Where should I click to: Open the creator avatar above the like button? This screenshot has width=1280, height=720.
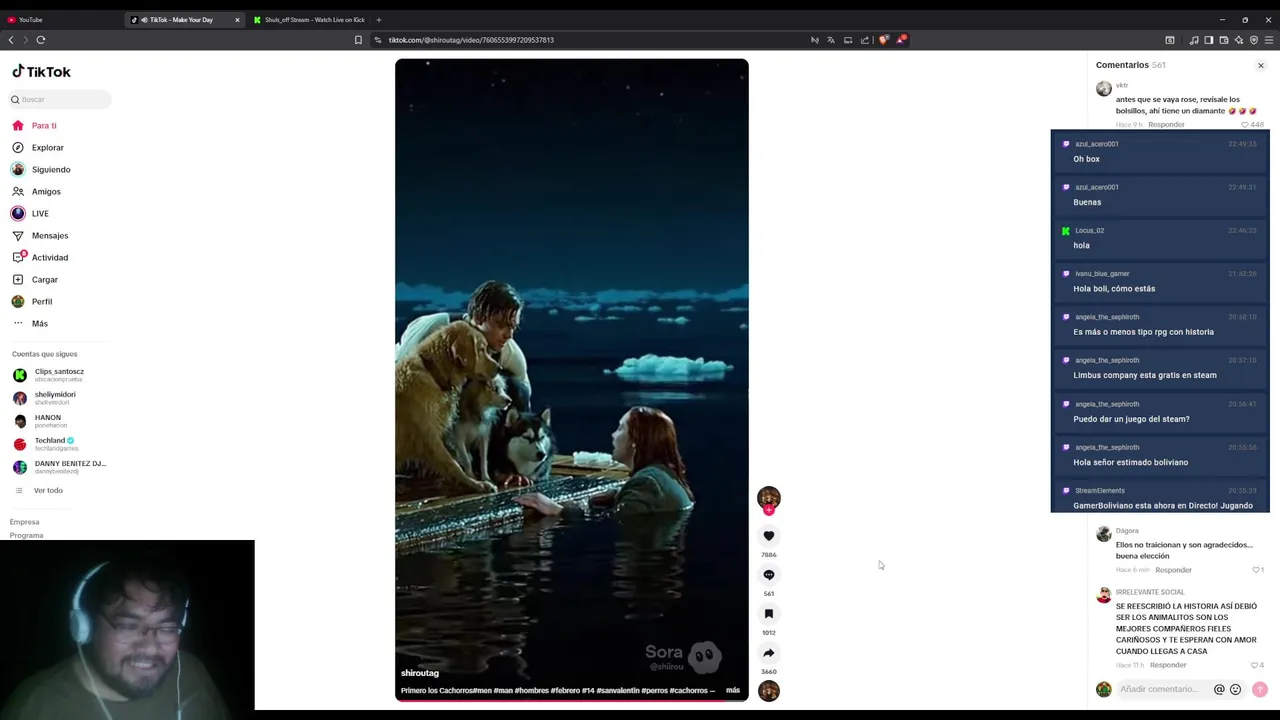tap(768, 498)
